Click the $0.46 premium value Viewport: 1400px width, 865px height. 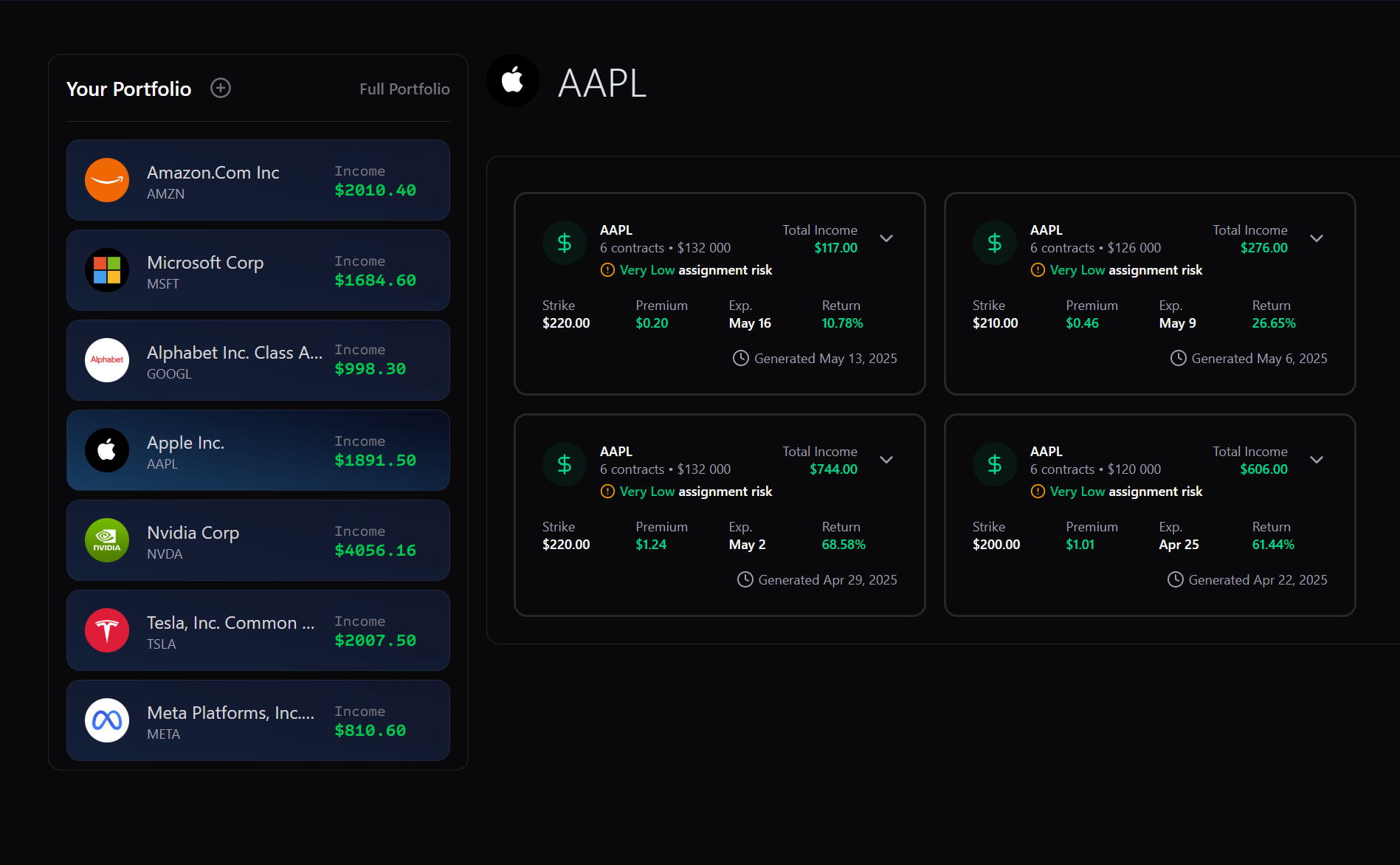click(x=1082, y=323)
